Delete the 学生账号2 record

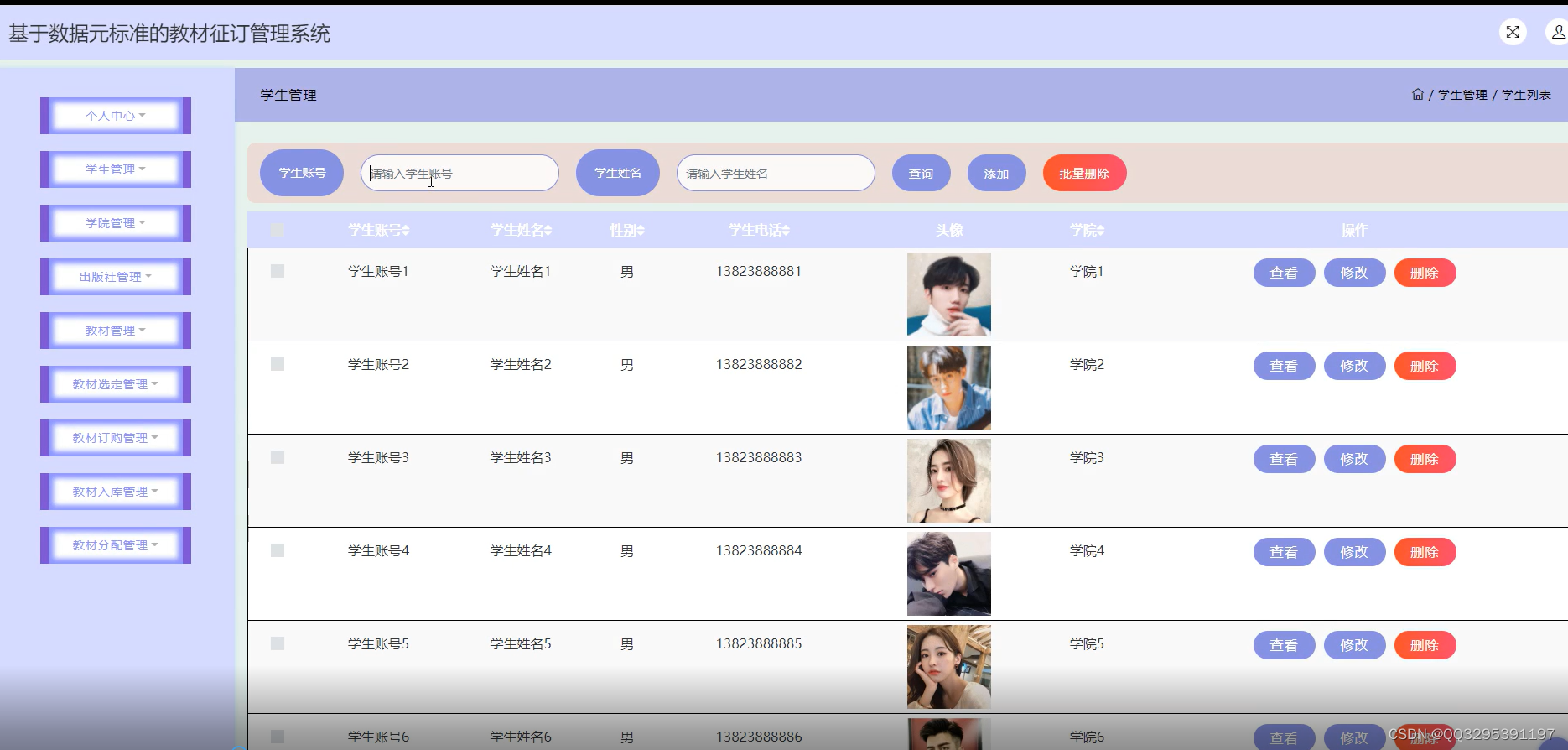point(1425,366)
